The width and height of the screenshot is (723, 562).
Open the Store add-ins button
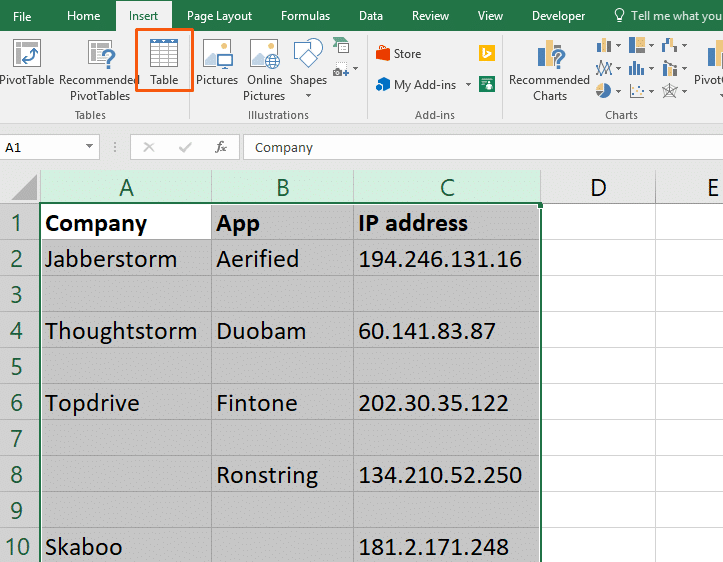click(x=398, y=54)
